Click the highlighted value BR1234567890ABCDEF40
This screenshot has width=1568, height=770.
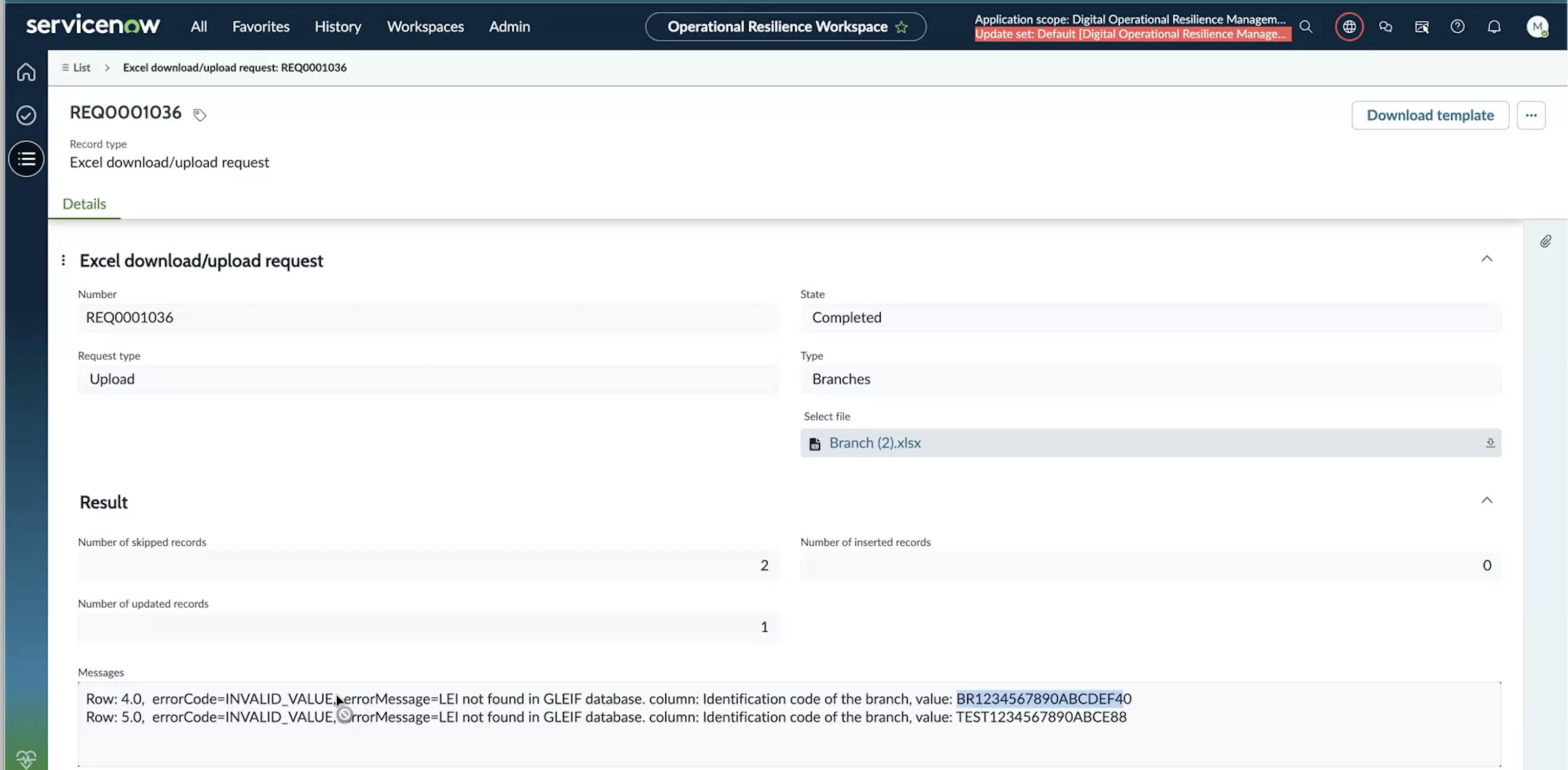pos(1043,699)
